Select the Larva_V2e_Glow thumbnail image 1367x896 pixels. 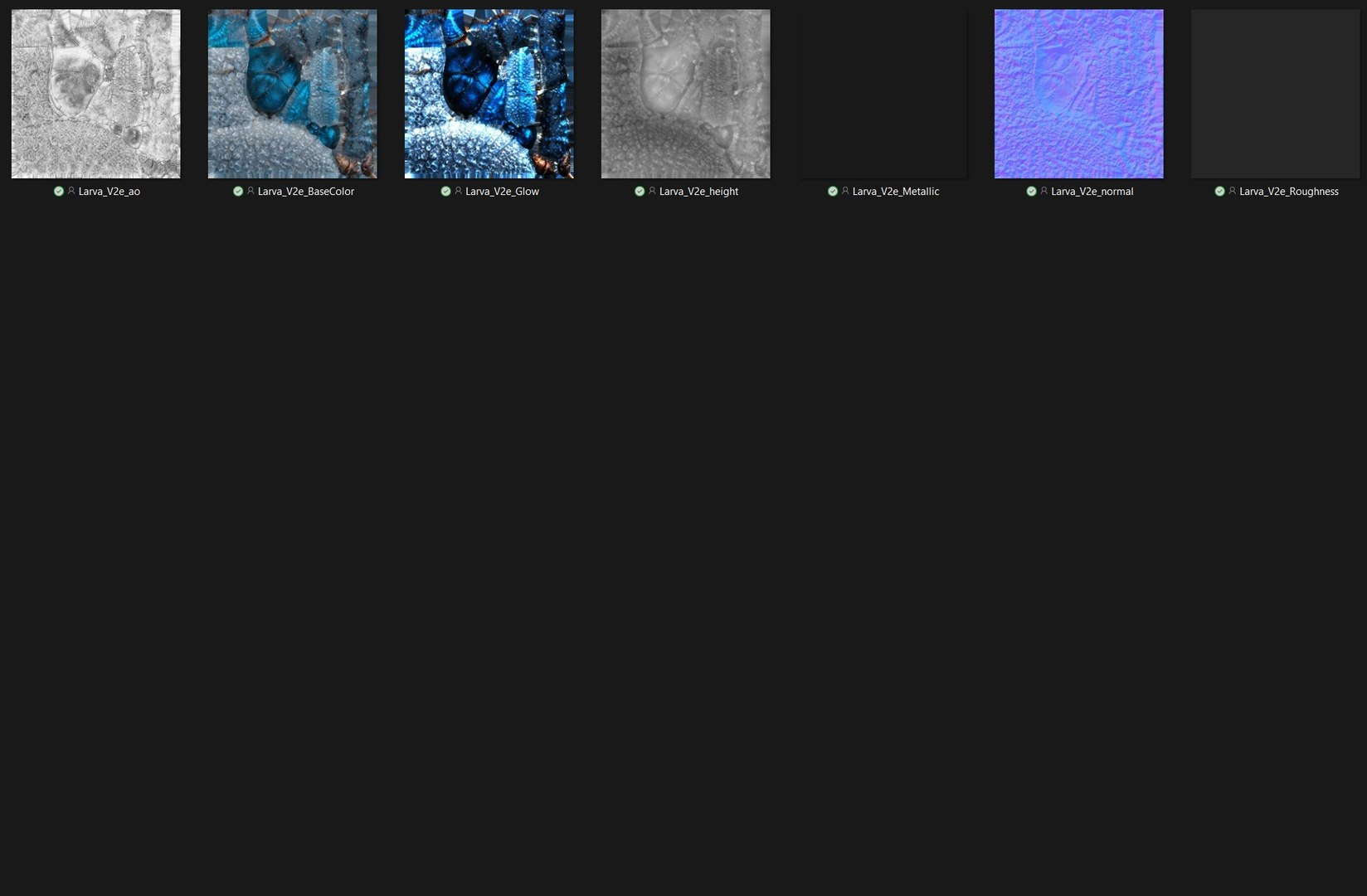pyautogui.click(x=489, y=94)
